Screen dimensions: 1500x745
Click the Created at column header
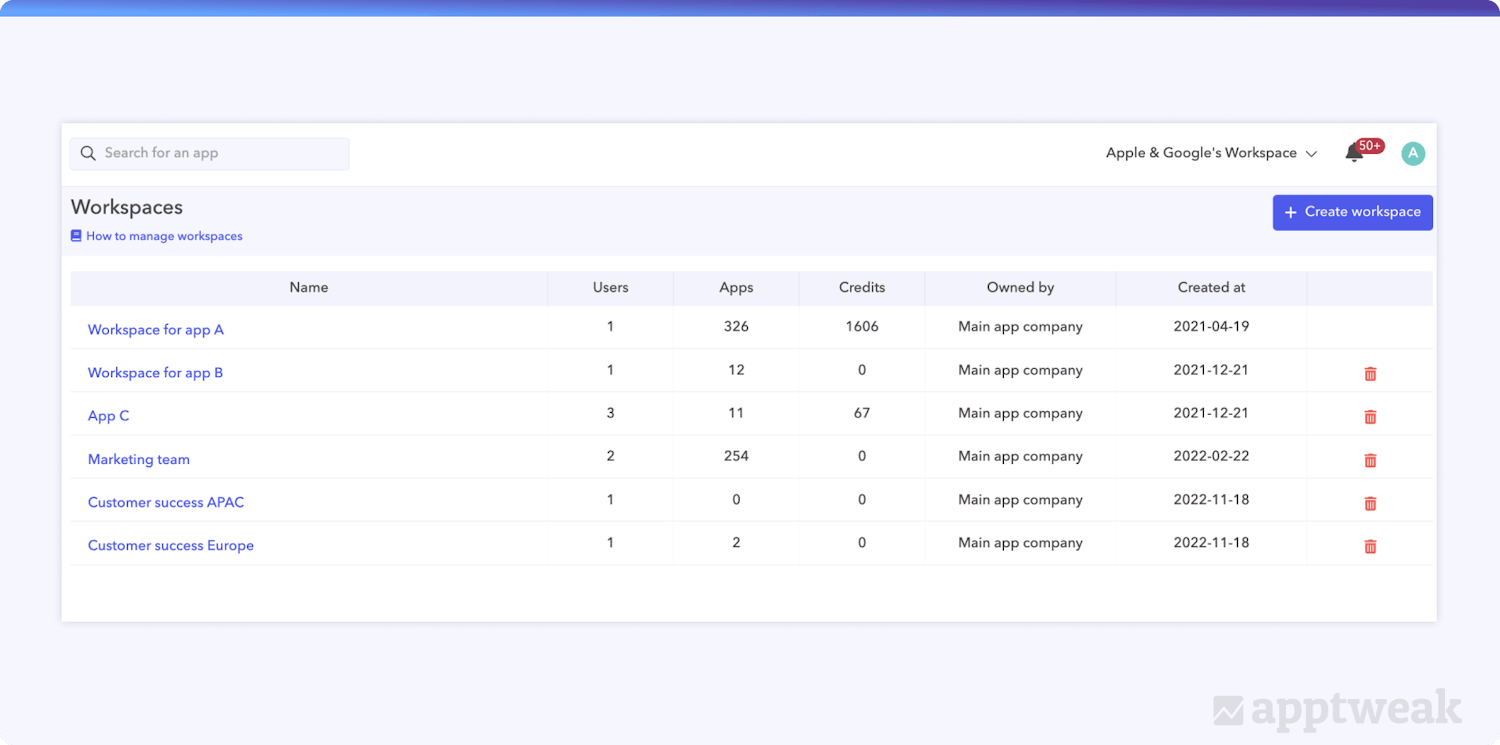point(1211,288)
